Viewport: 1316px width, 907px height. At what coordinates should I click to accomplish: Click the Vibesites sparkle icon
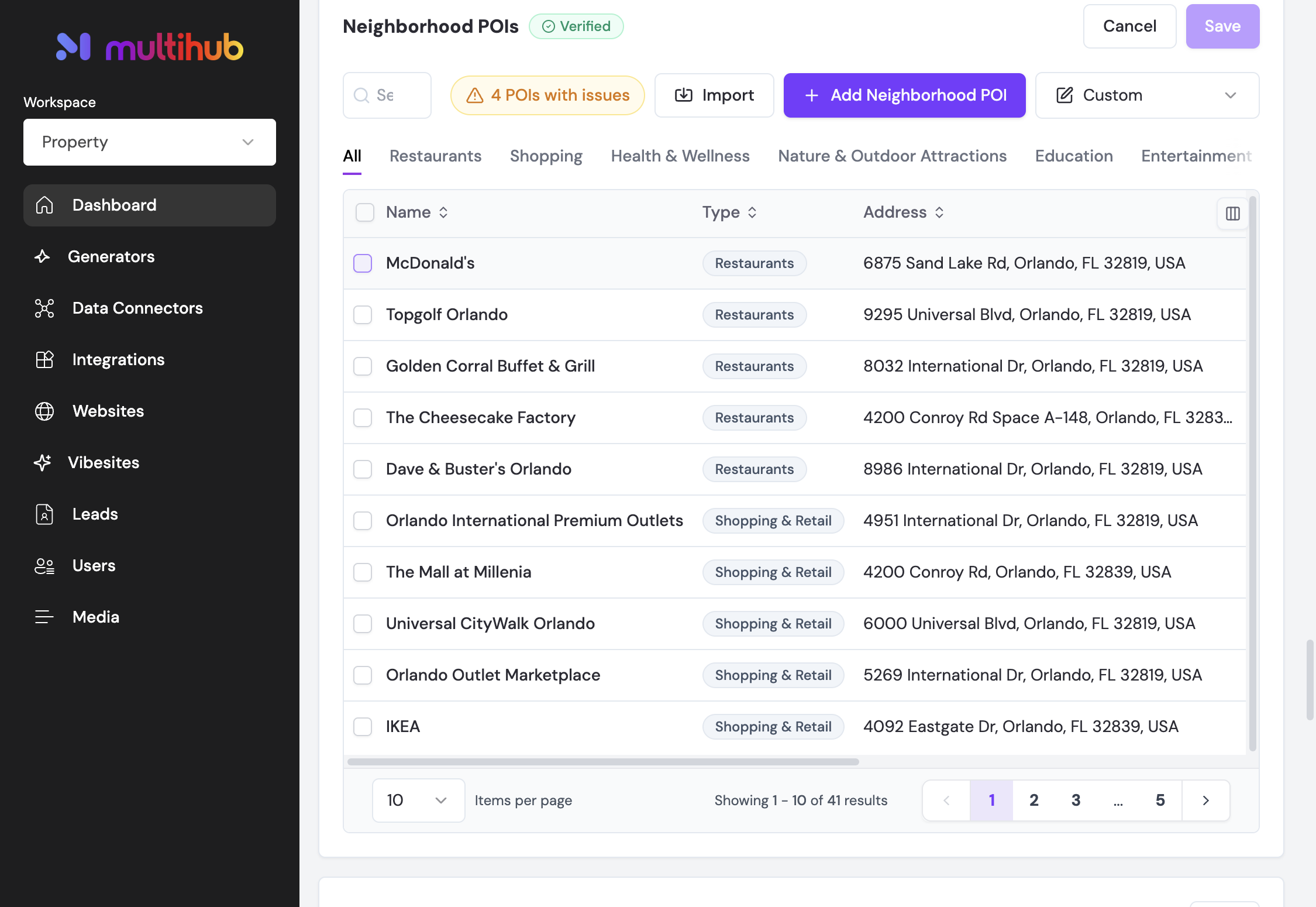pos(42,462)
